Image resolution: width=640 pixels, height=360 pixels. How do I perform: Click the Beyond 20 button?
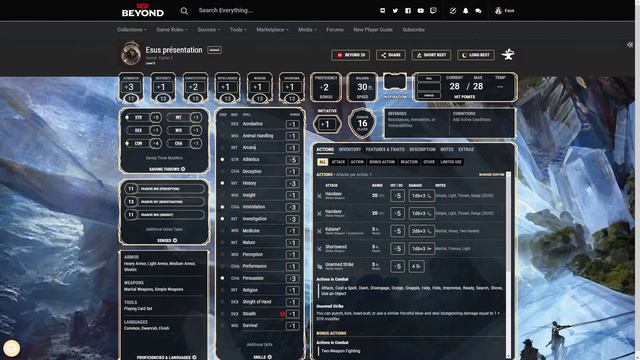coord(351,55)
